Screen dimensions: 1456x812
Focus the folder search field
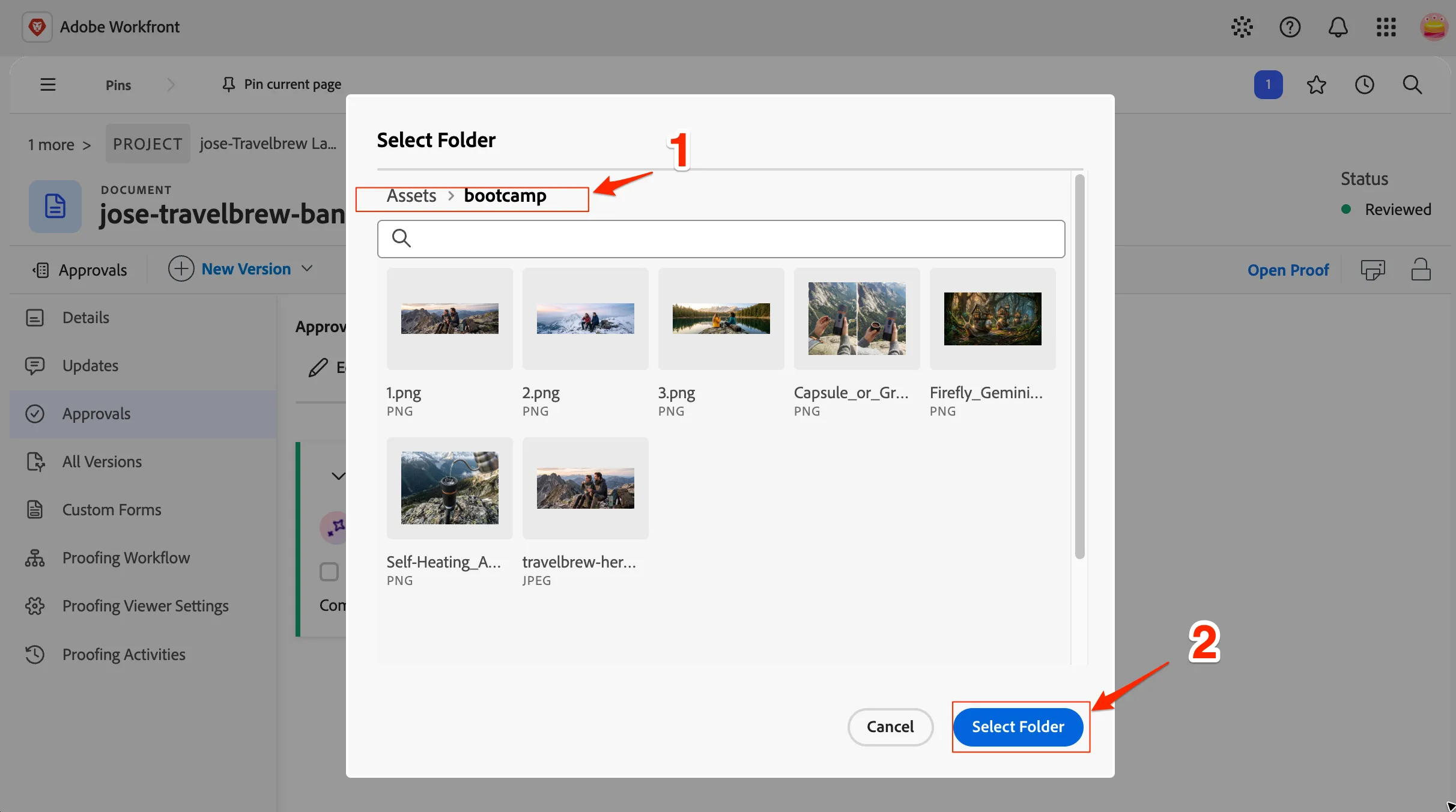point(721,238)
